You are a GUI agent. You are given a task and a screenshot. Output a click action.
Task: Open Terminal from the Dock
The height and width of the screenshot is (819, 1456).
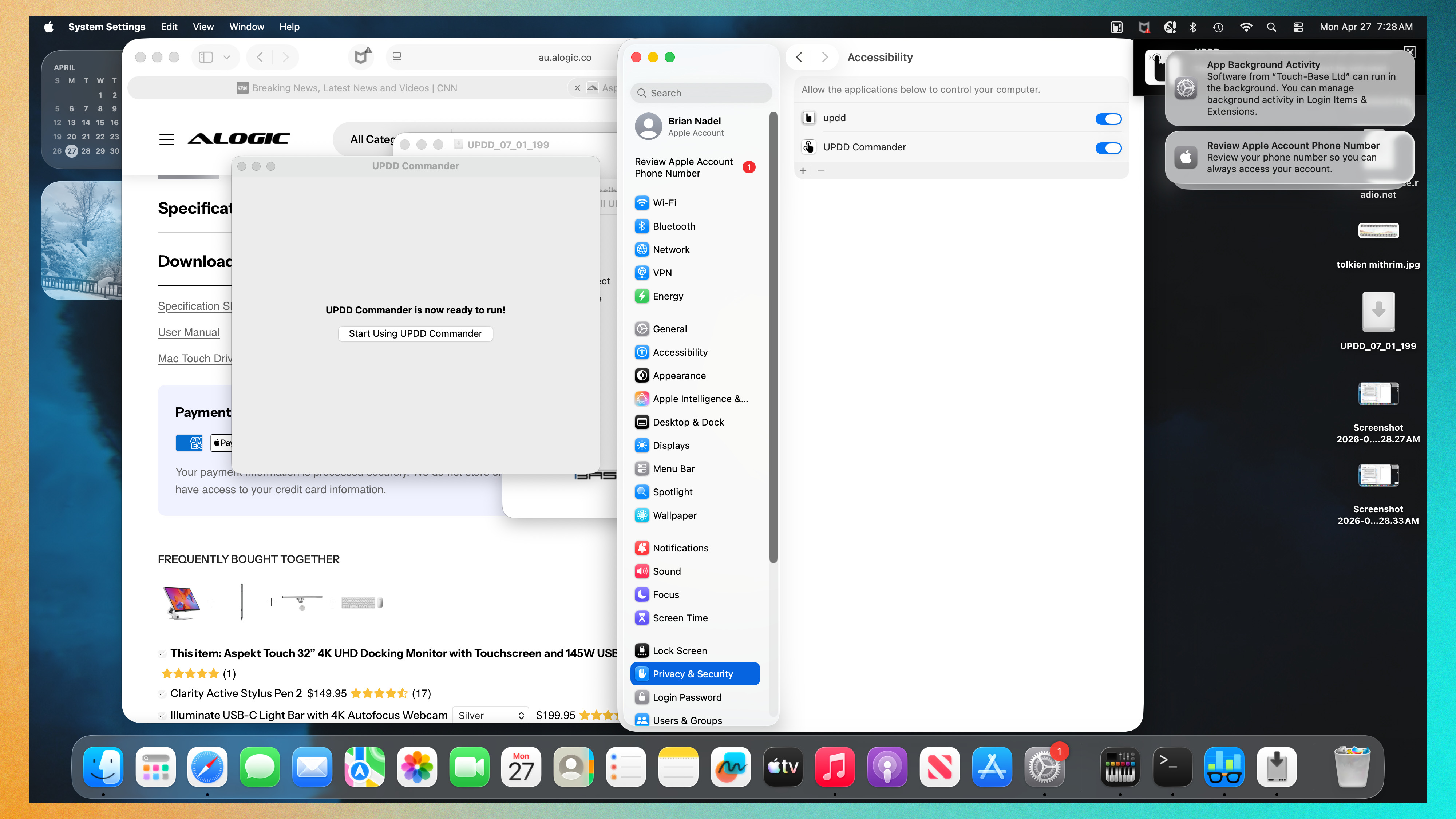coord(1172,767)
